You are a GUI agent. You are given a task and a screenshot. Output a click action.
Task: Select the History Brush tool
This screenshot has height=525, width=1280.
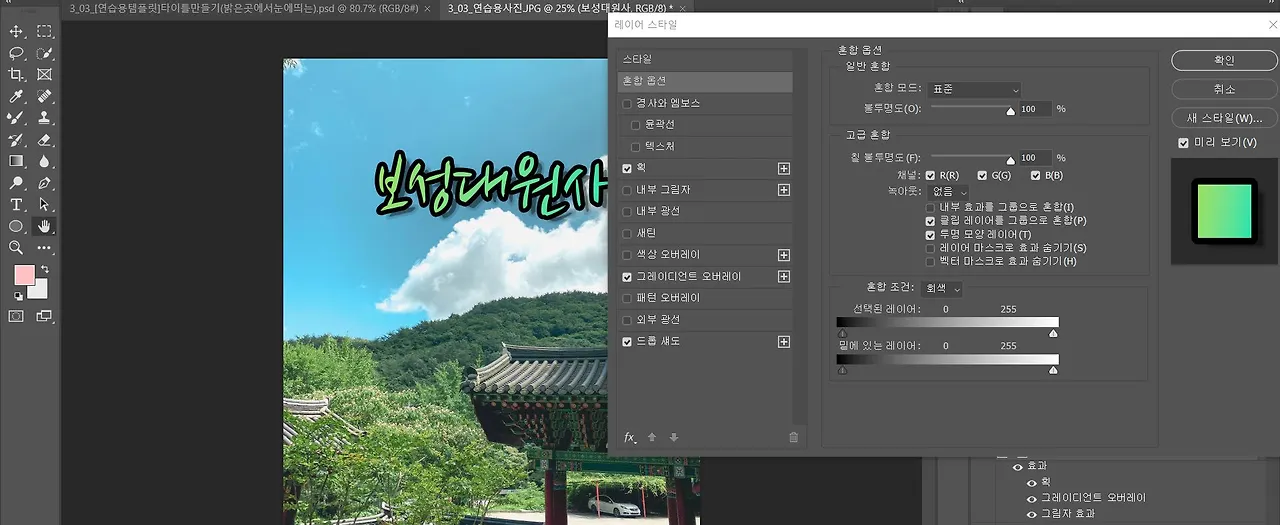(x=16, y=140)
